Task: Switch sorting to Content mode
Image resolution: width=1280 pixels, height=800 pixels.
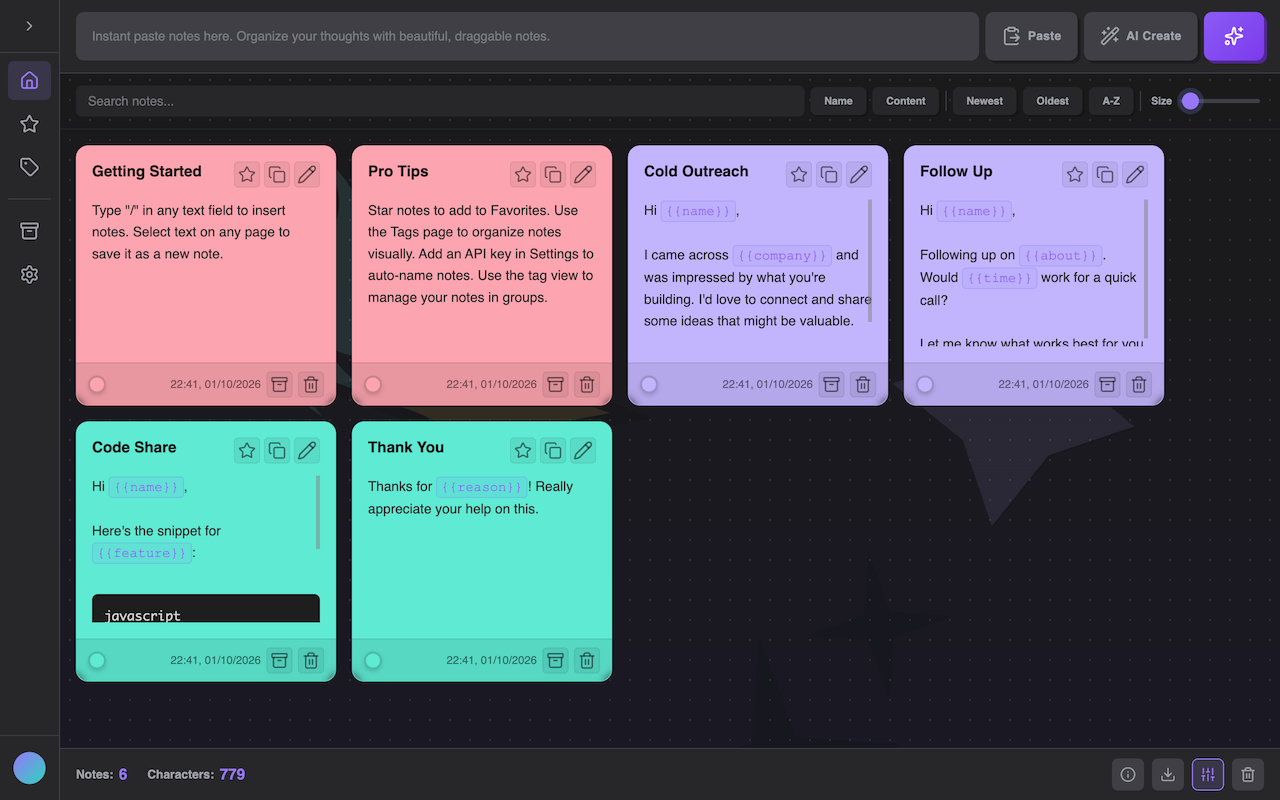Action: (x=904, y=101)
